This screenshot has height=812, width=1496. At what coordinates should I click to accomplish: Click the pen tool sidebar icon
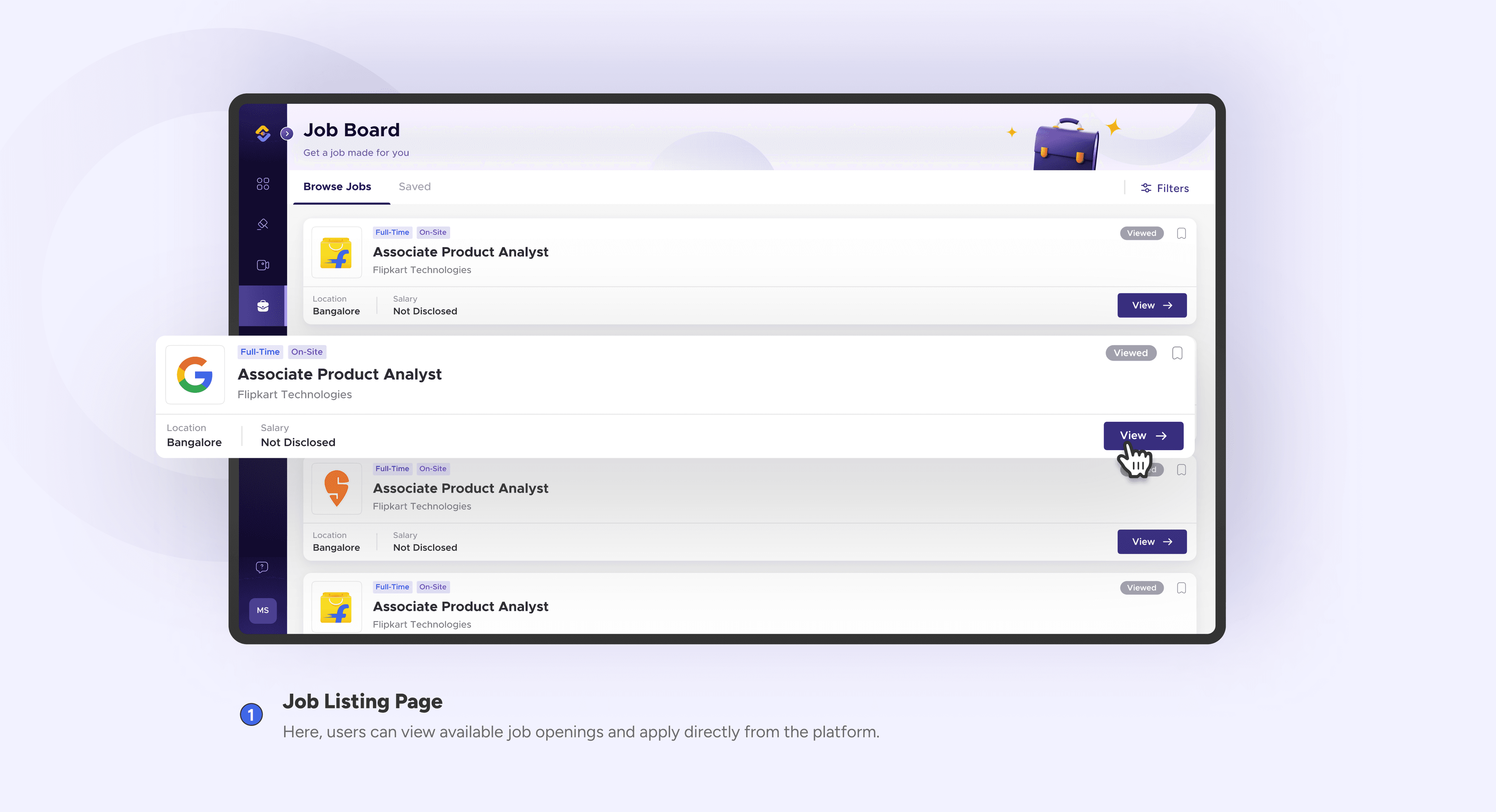tap(263, 225)
